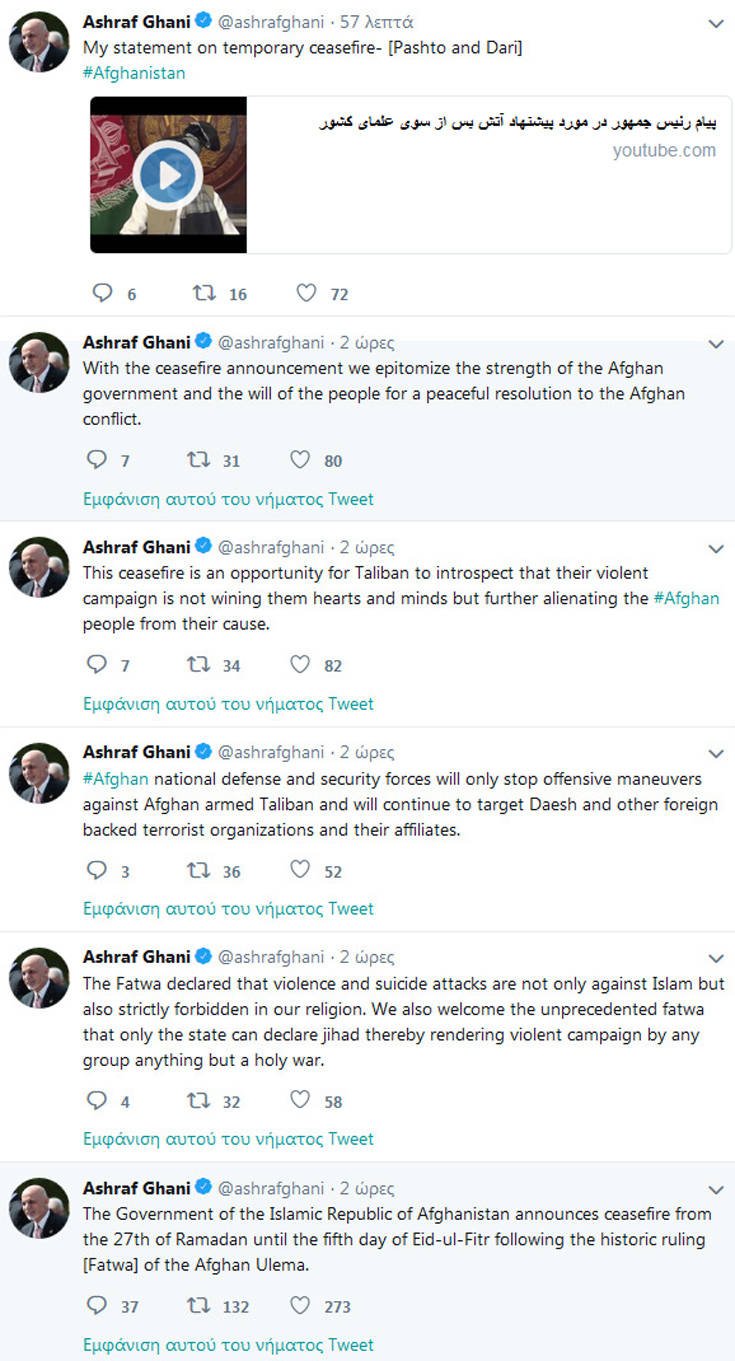
Task: Reply to the ceasefire announcement tweet with 7 replies and 80 likes
Action: click(x=97, y=460)
